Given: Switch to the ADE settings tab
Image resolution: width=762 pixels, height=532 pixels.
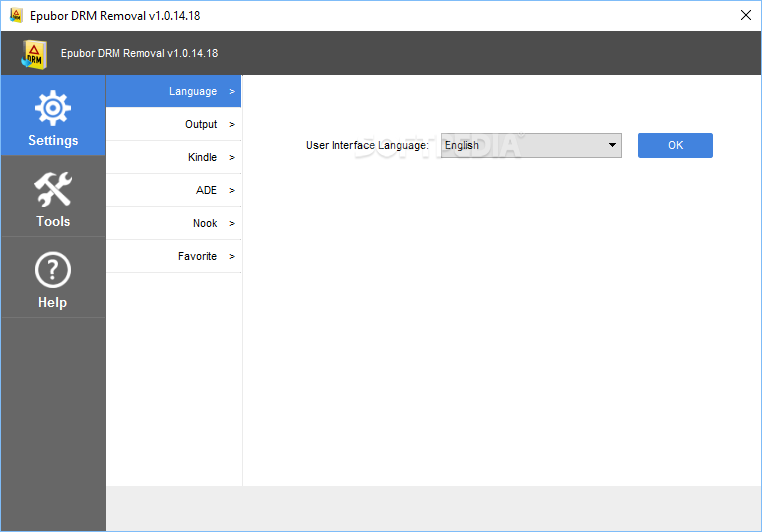Looking at the screenshot, I should point(173,190).
